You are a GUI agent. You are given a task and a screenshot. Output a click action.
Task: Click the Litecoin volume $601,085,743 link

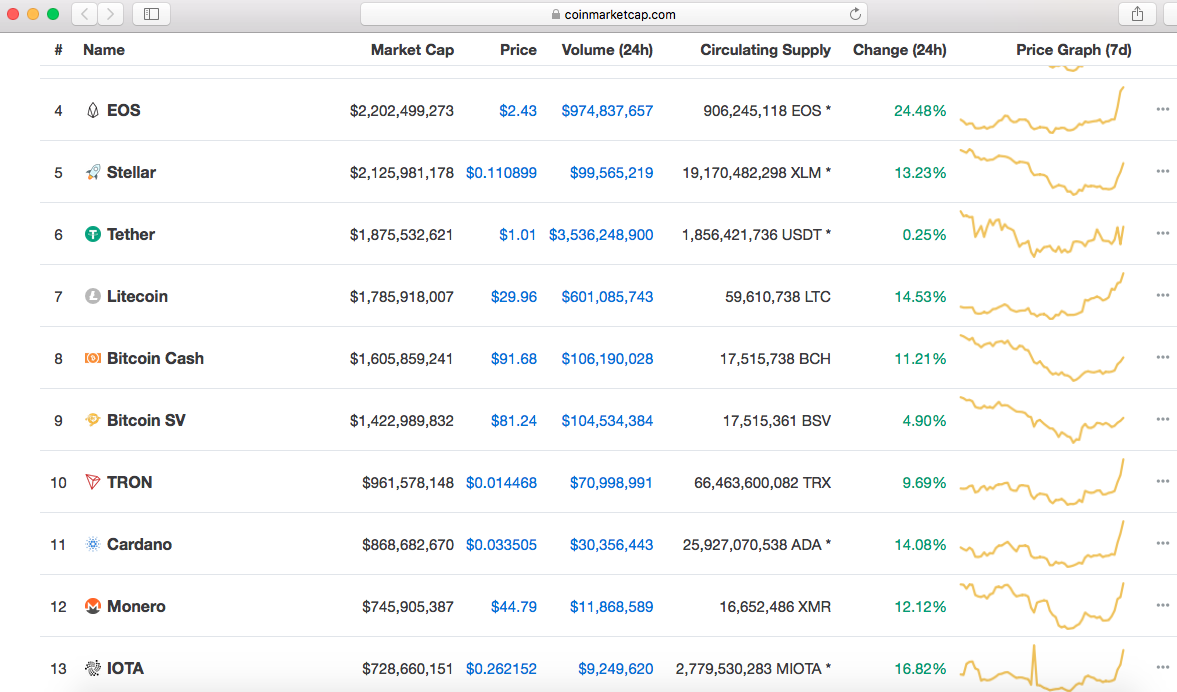pos(607,296)
